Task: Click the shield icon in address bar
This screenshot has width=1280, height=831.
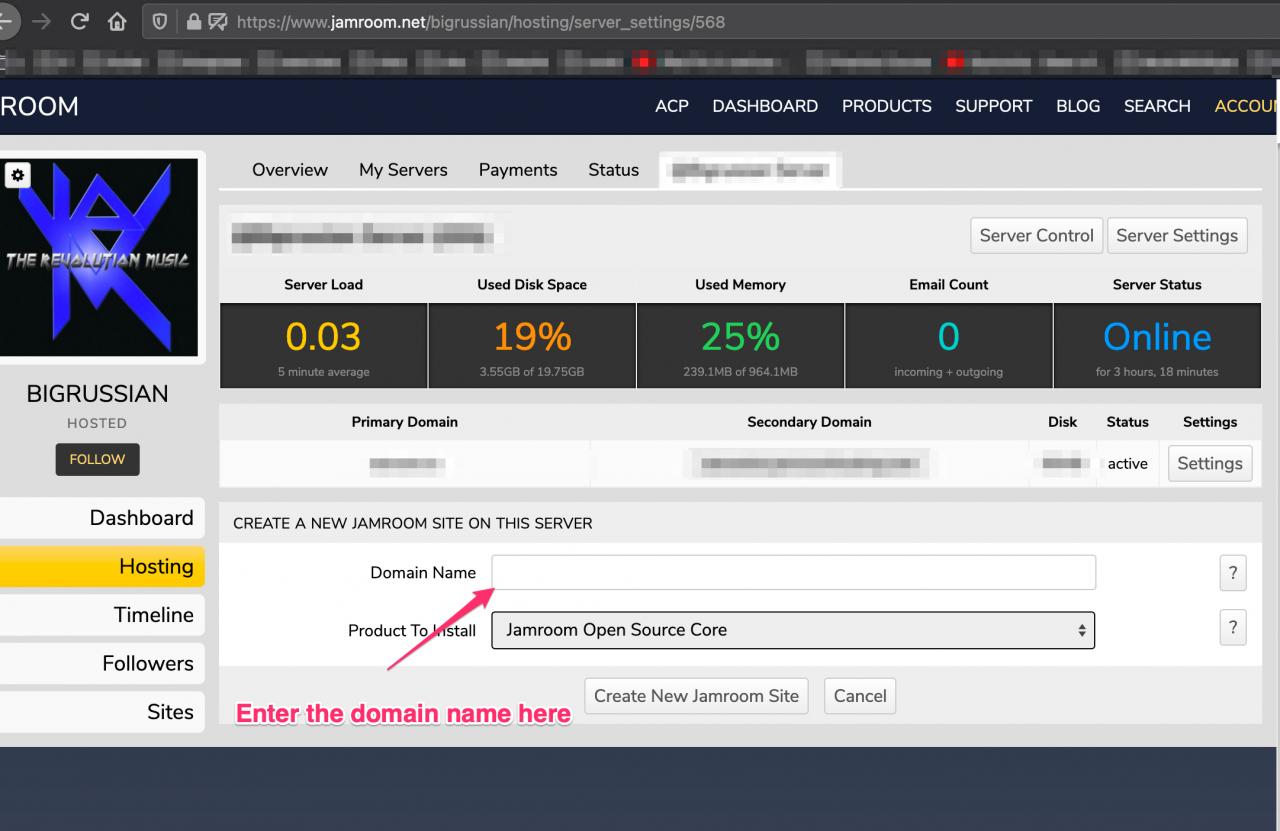Action: [160, 22]
